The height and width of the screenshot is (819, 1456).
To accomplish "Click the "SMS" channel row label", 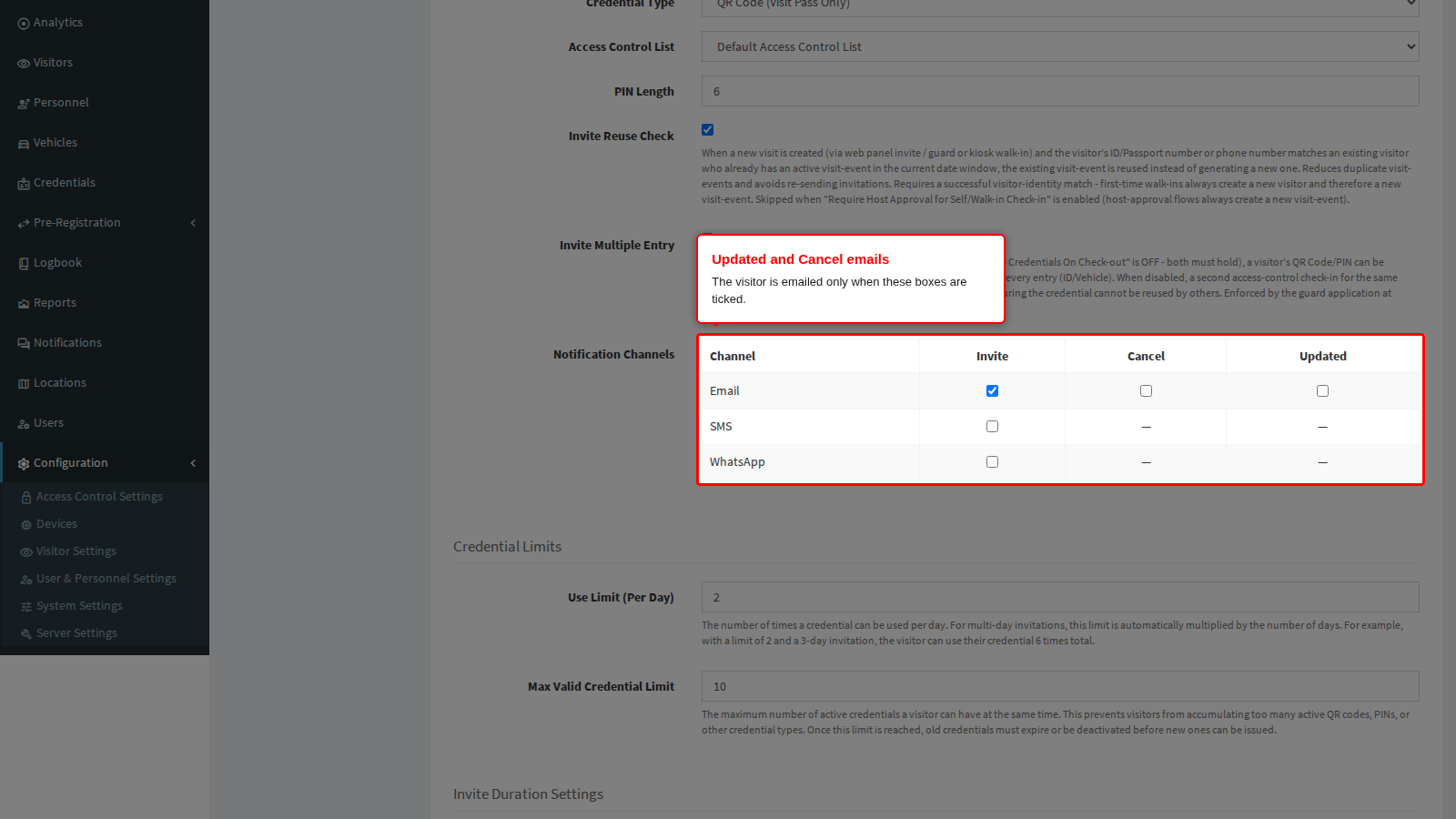I will [x=721, y=427].
